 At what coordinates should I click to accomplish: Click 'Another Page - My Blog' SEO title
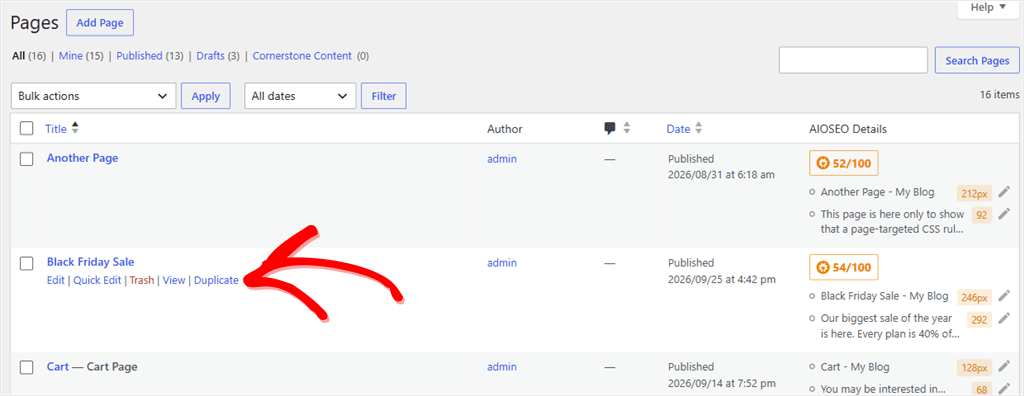coord(877,192)
